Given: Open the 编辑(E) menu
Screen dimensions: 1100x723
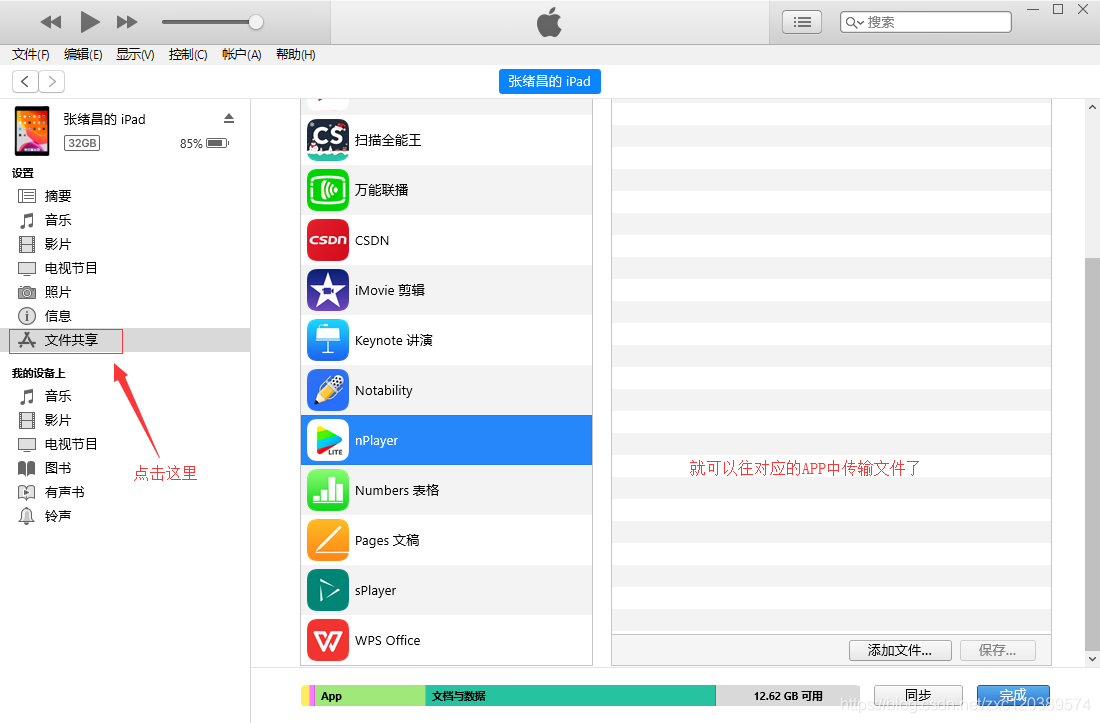Looking at the screenshot, I should pos(83,55).
